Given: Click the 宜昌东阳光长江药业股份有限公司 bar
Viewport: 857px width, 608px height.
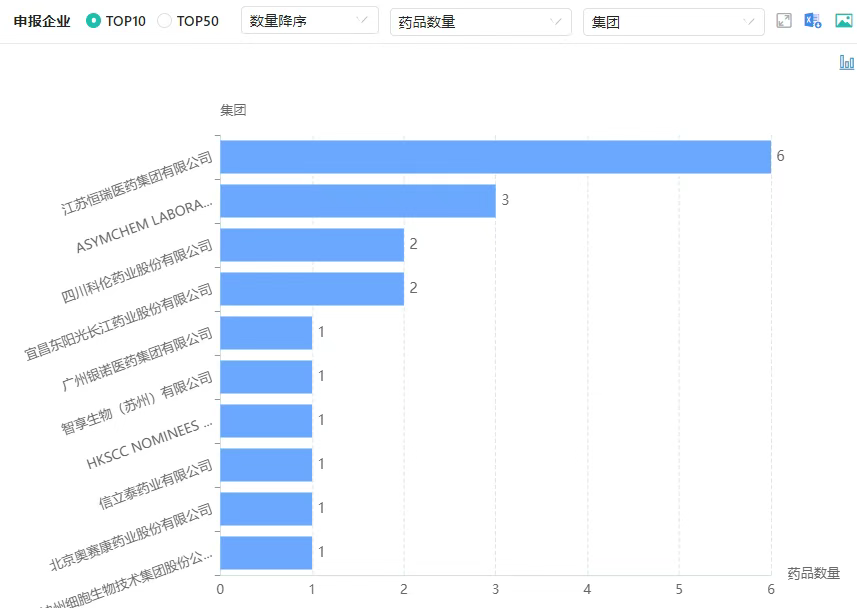Looking at the screenshot, I should [312, 289].
